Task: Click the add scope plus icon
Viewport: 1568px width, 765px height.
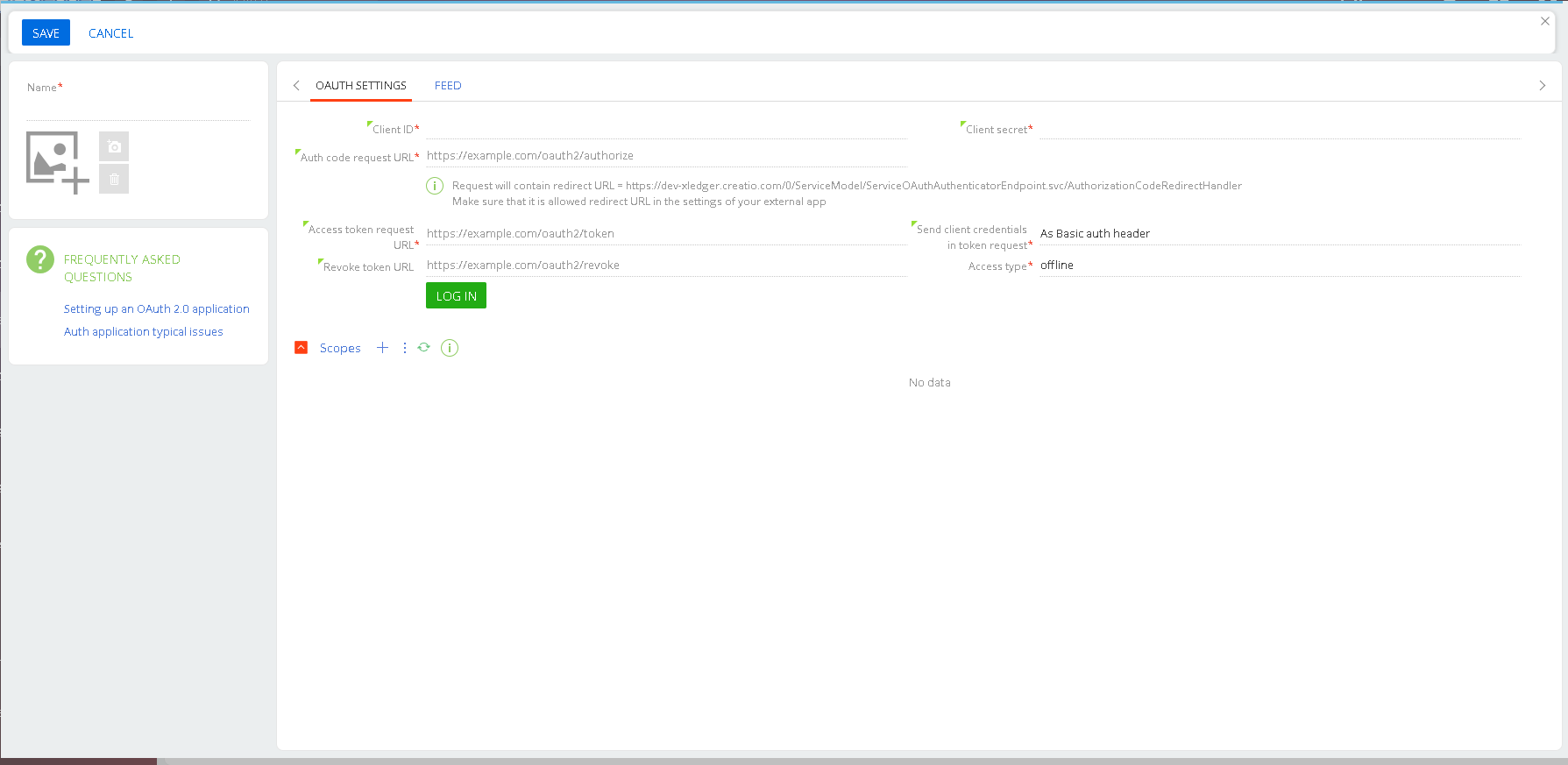Action: (382, 348)
